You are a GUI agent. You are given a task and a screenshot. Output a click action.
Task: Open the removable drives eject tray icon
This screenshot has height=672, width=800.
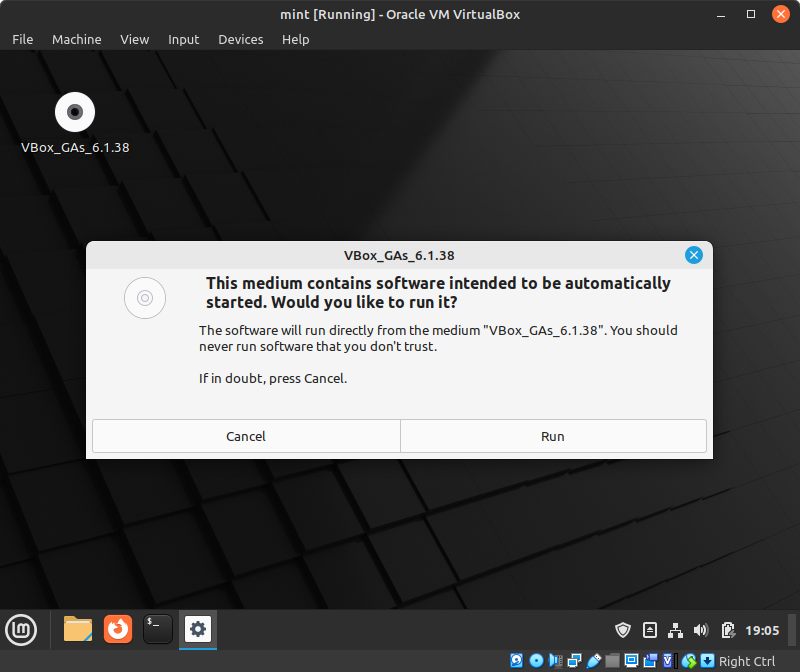(649, 630)
